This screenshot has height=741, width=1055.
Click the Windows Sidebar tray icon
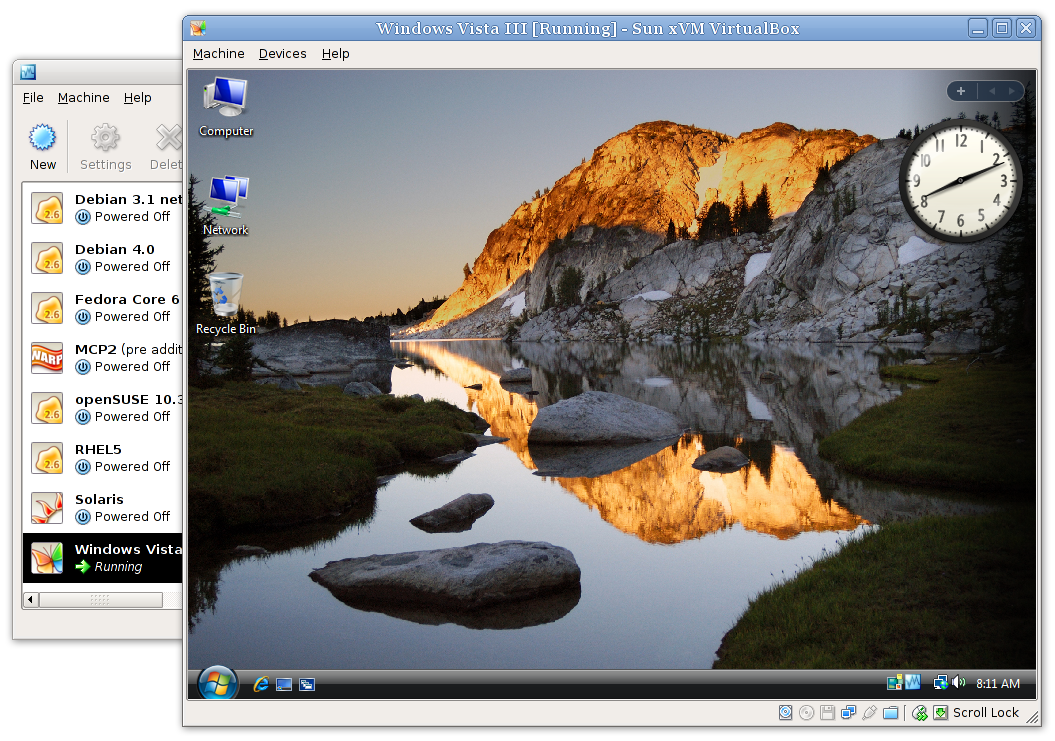pos(894,683)
